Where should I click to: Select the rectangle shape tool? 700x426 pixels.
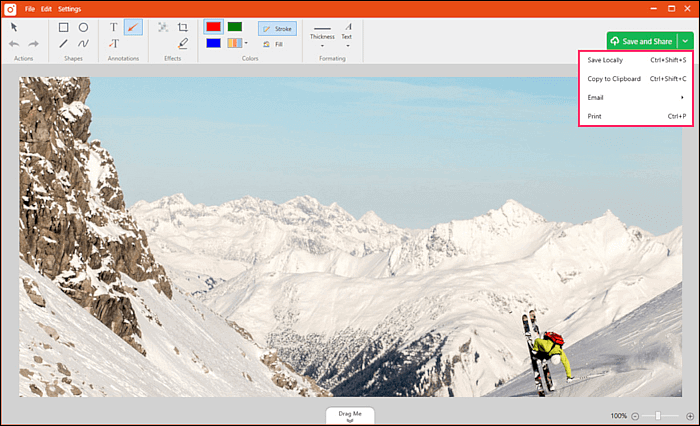tap(64, 27)
